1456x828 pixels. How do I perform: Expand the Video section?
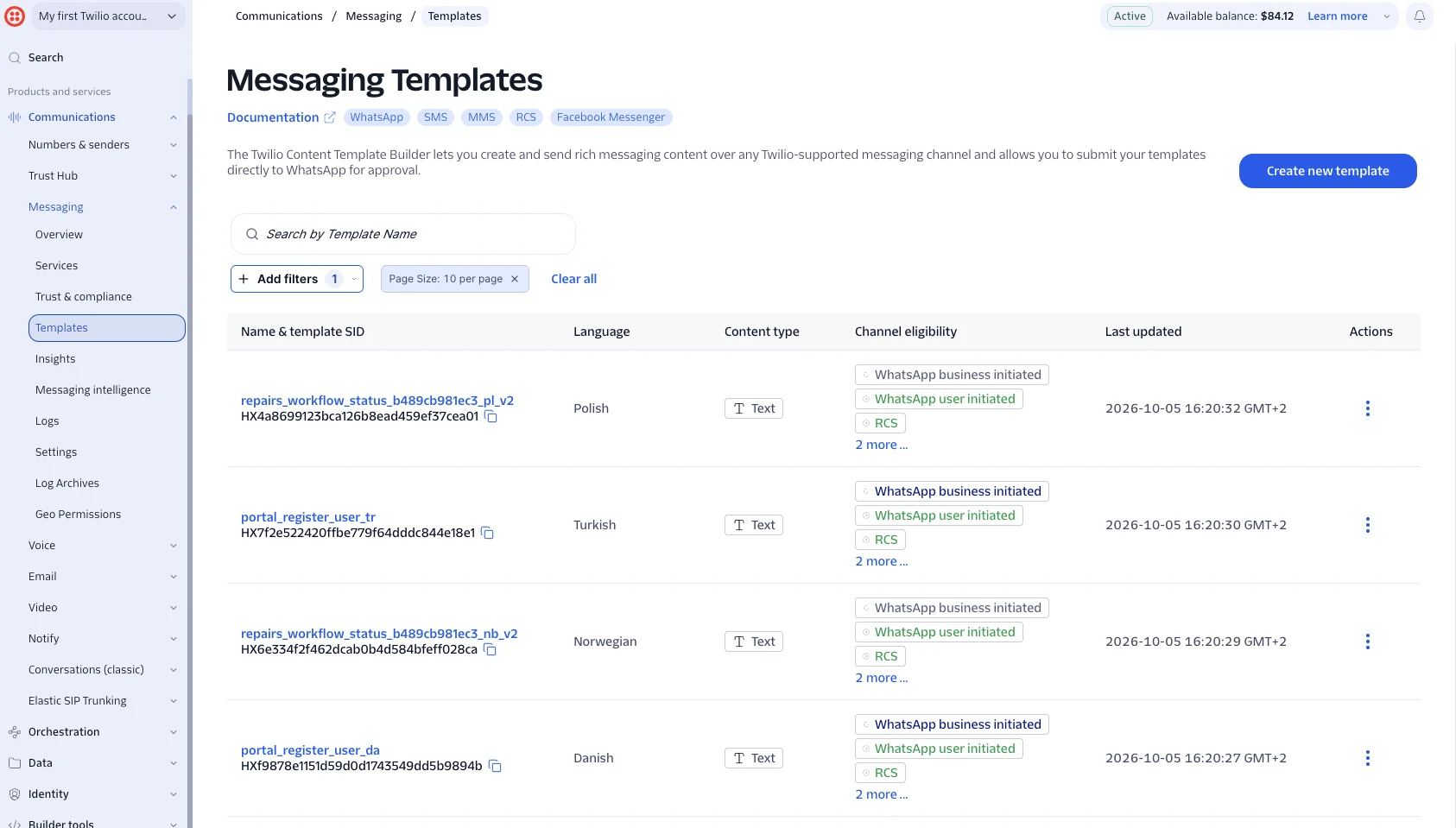click(x=174, y=608)
